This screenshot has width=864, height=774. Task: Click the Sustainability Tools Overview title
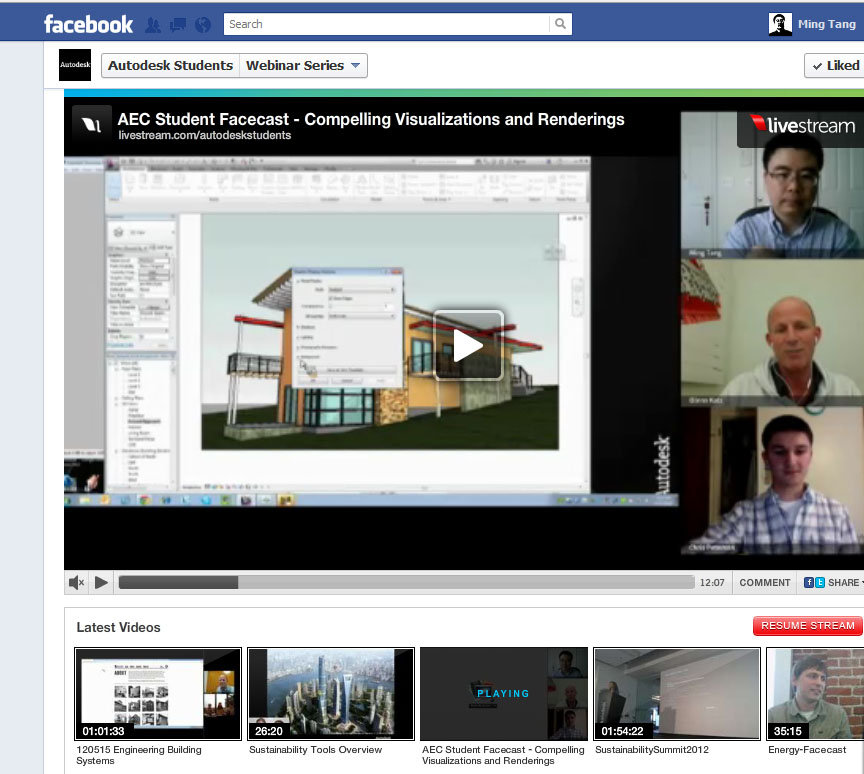point(315,750)
